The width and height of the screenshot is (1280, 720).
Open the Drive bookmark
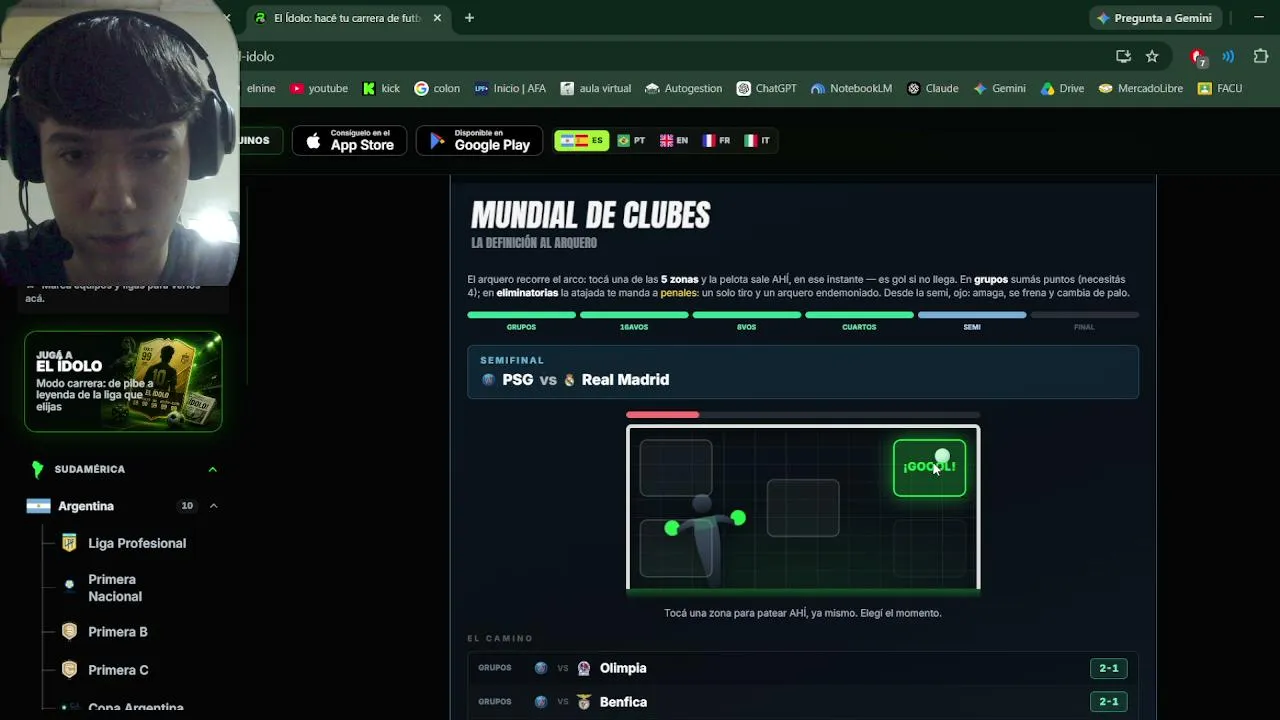click(x=1061, y=88)
